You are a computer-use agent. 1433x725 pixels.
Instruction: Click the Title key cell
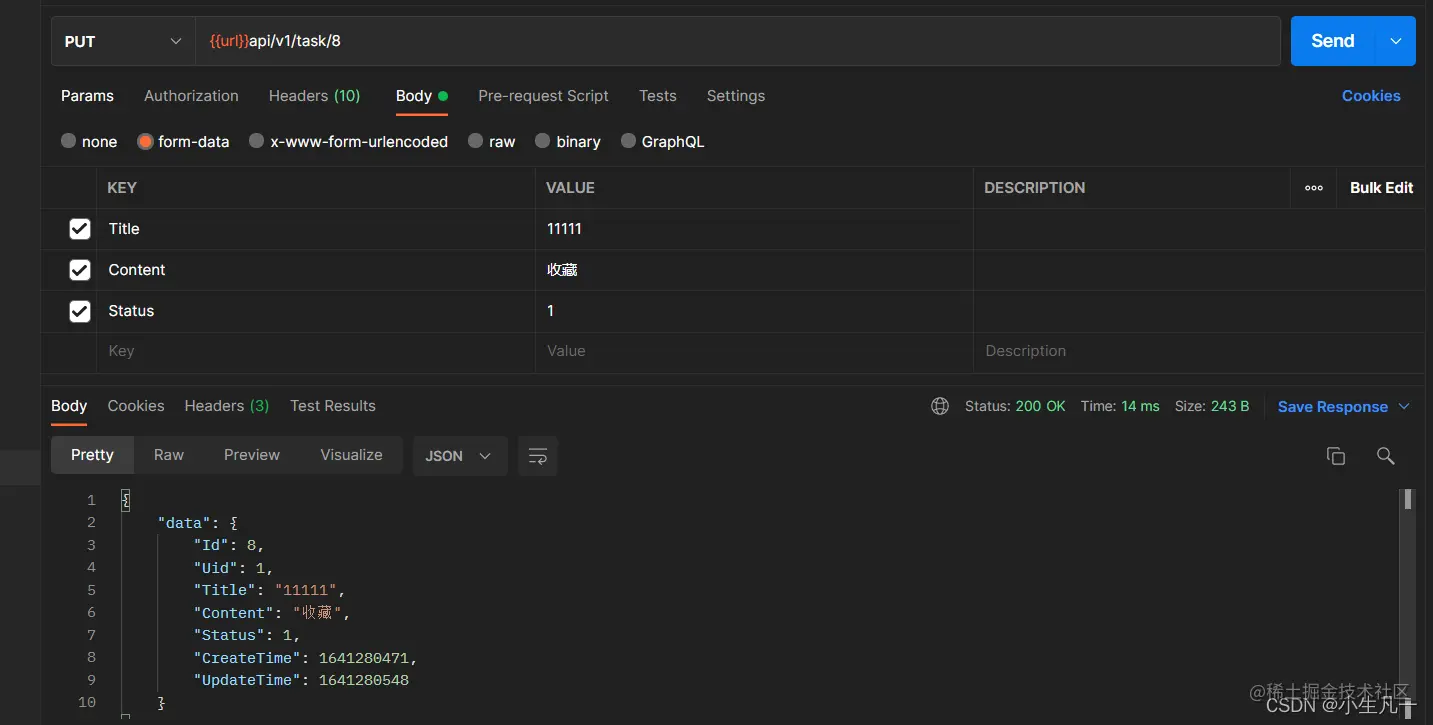pyautogui.click(x=316, y=229)
